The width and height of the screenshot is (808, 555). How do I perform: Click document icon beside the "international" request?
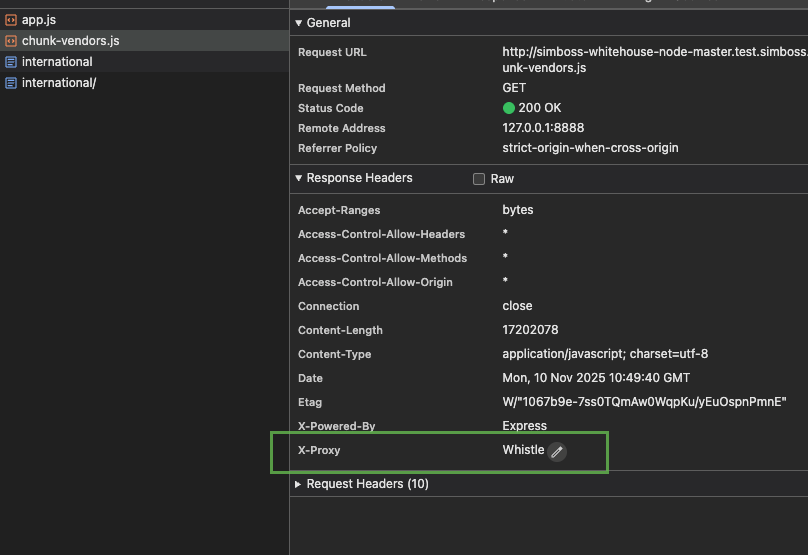coord(11,62)
